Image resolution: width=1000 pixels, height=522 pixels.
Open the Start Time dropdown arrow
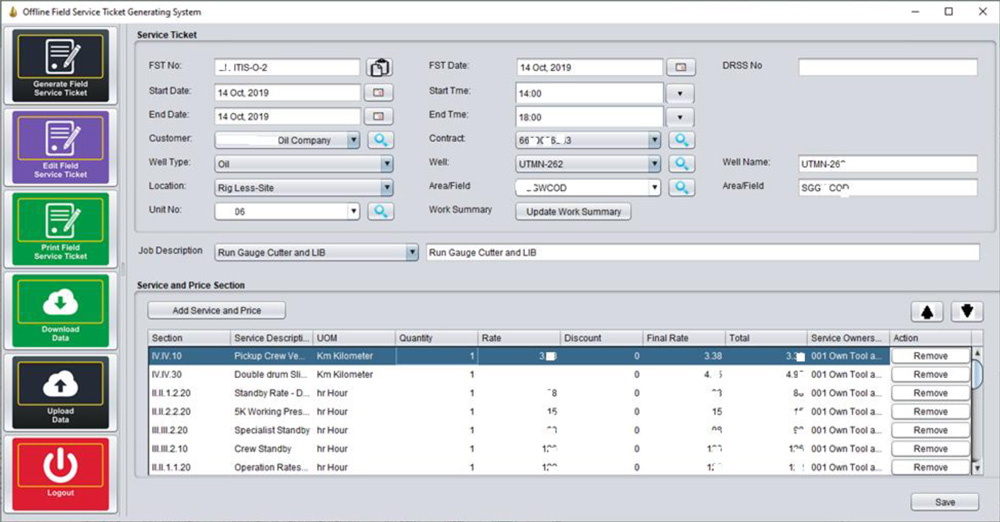[x=680, y=93]
